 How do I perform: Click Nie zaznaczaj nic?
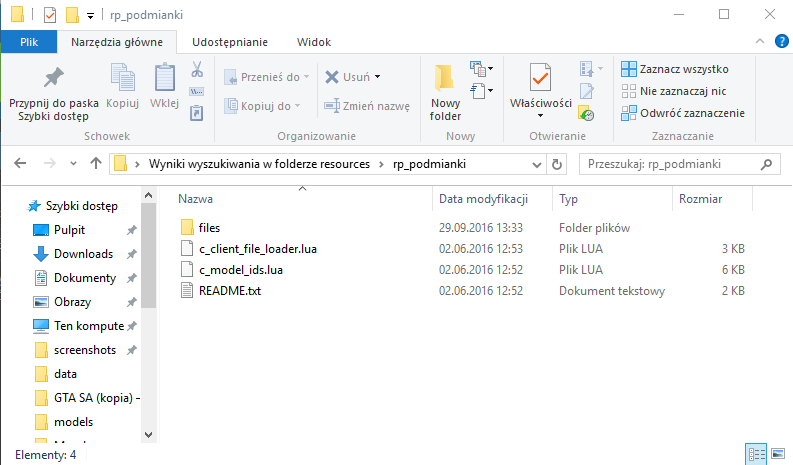[x=674, y=91]
